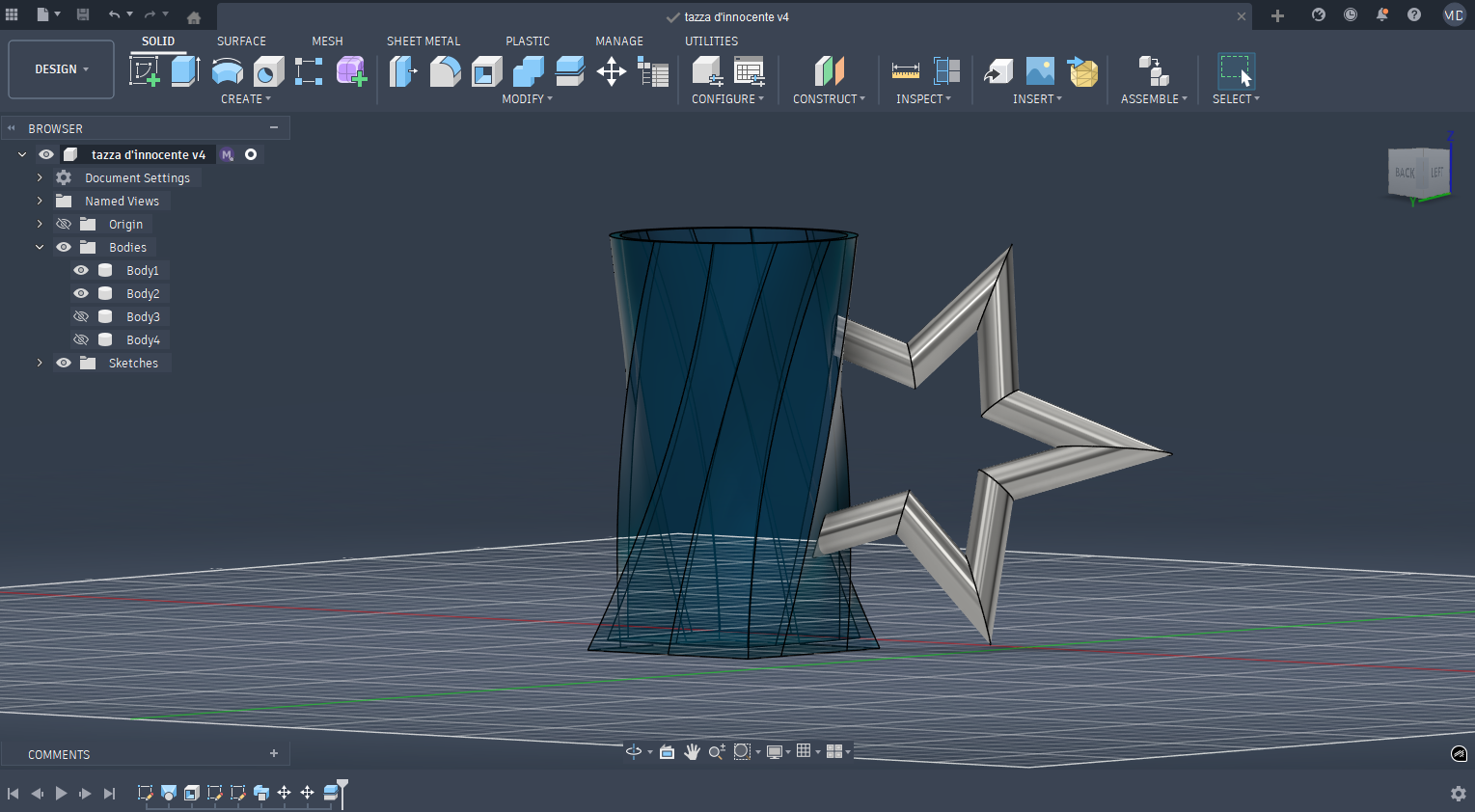Select the Move/Copy tool icon
1475x812 pixels.
pyautogui.click(x=611, y=71)
